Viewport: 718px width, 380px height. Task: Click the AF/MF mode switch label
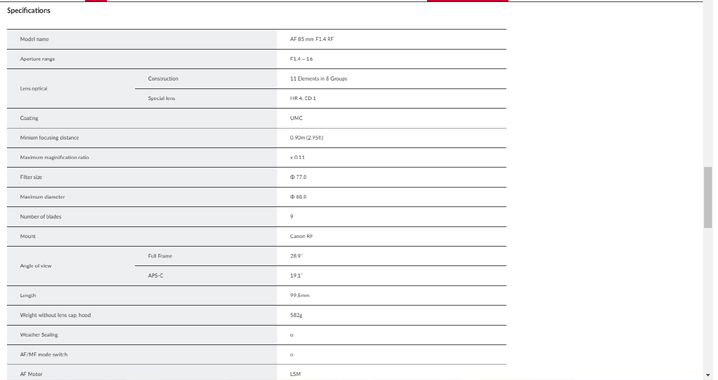pyautogui.click(x=44, y=354)
